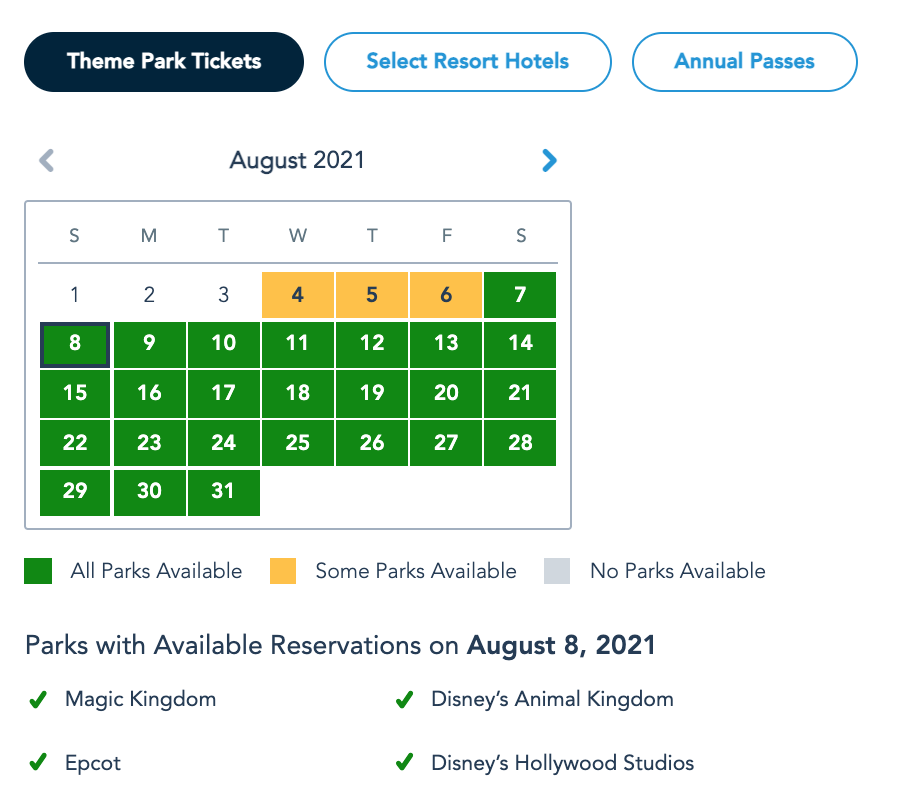Switch to Theme Park Tickets tab
Image resolution: width=912 pixels, height=812 pixels.
coord(164,62)
